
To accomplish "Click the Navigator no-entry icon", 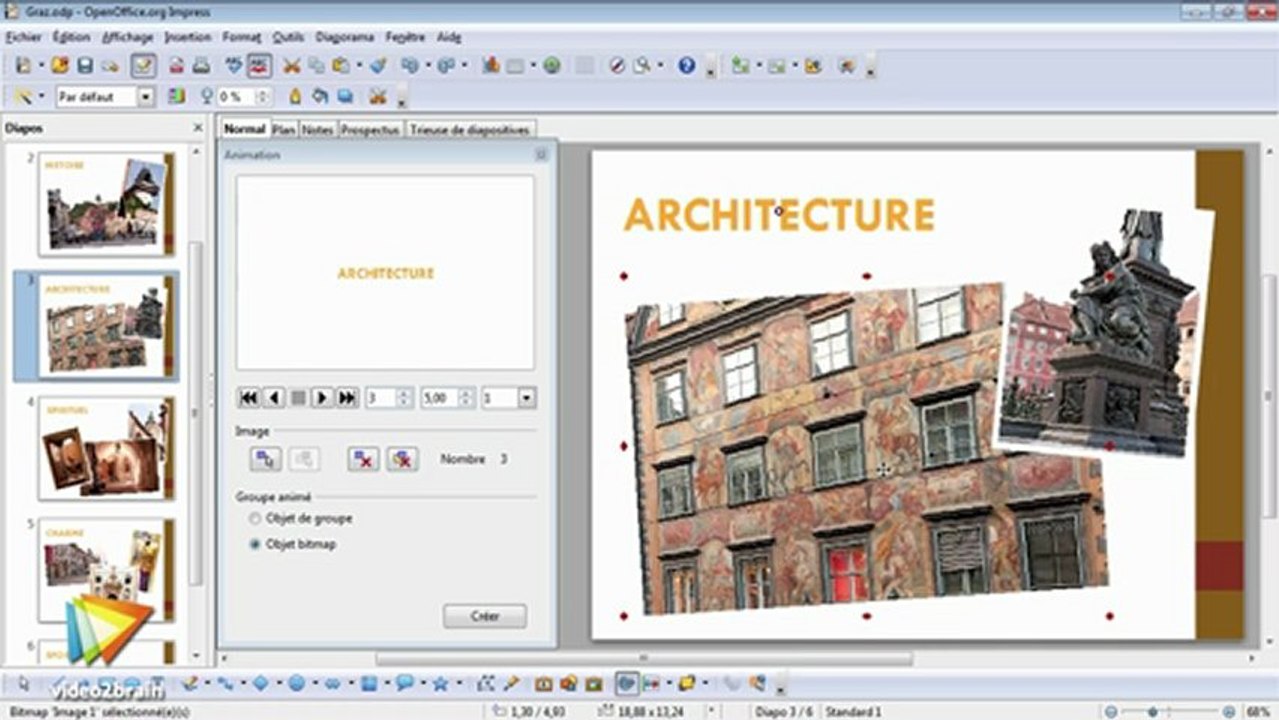I will [x=616, y=66].
